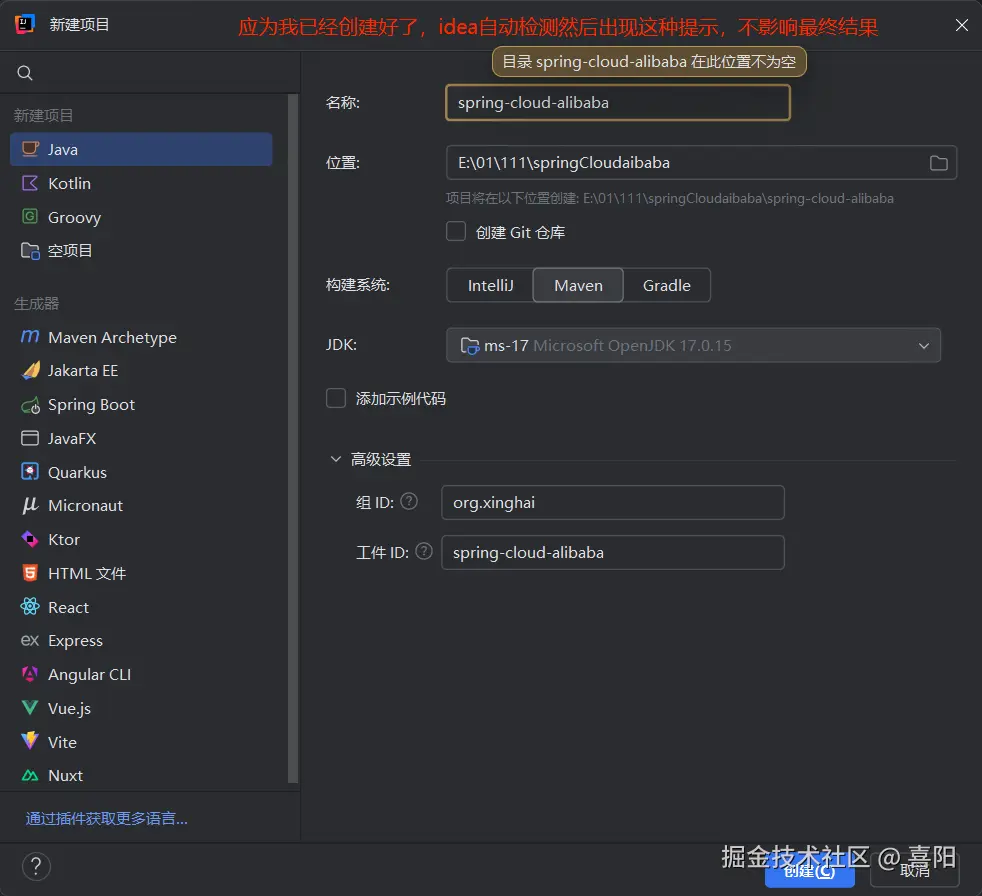Click the 名称 input field

(618, 103)
